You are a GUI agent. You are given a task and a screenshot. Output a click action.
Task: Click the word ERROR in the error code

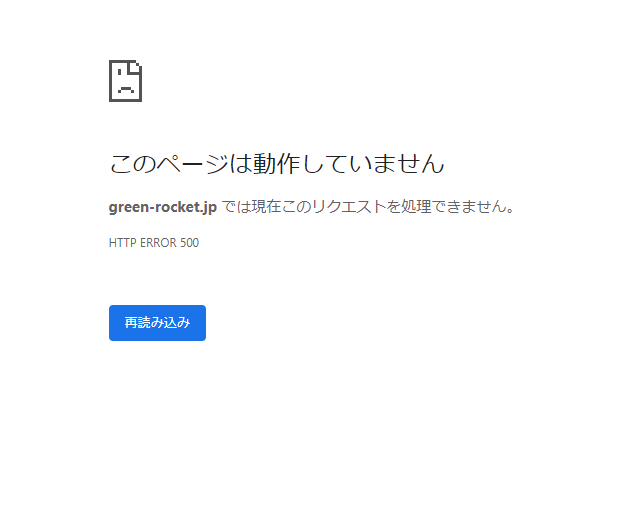tap(159, 243)
